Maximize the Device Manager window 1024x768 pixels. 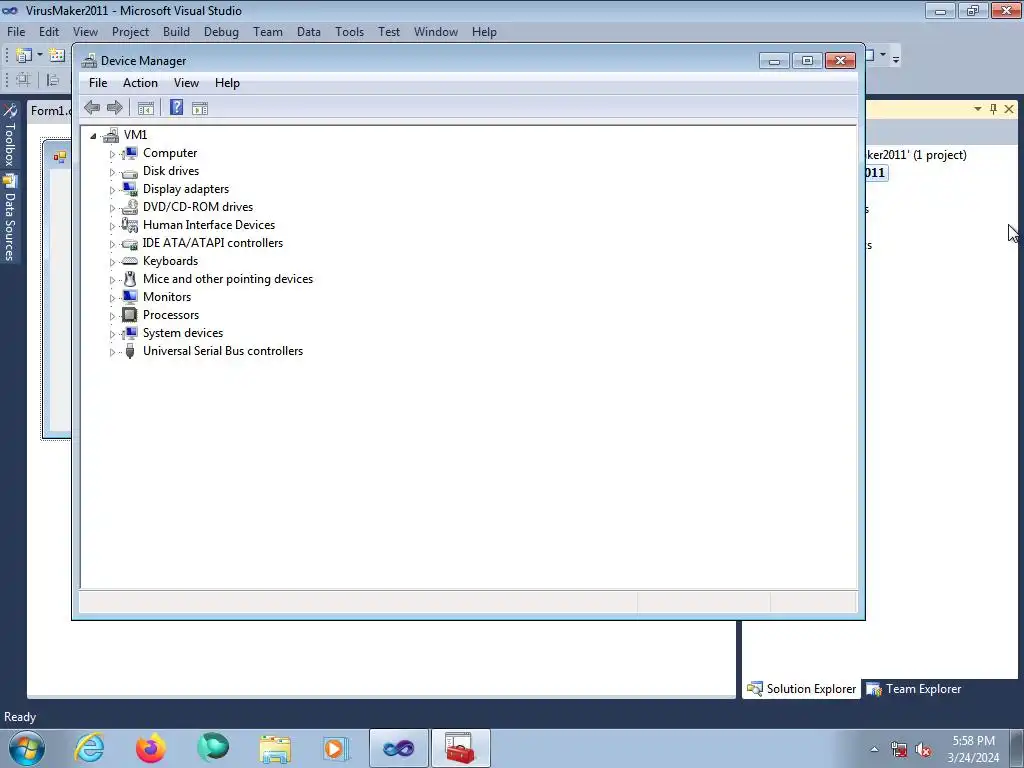point(807,61)
